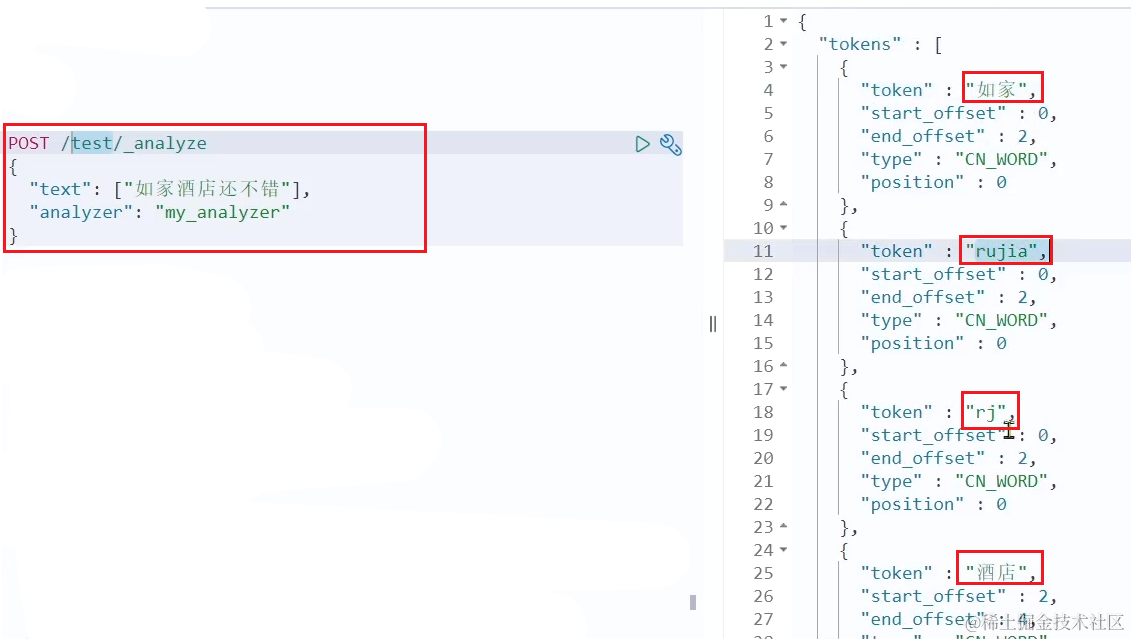1131x639 pixels.
Task: Collapse the tokens array at line 2
Action: [x=783, y=45]
